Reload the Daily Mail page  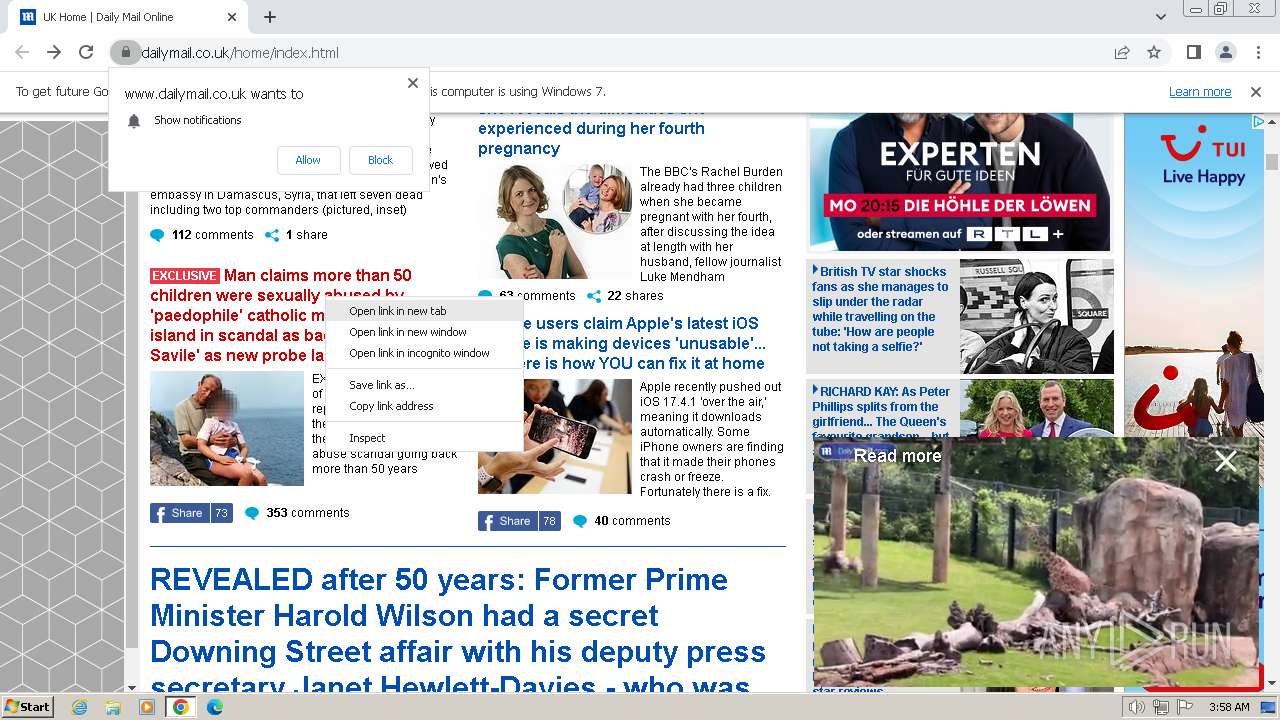pyautogui.click(x=86, y=53)
